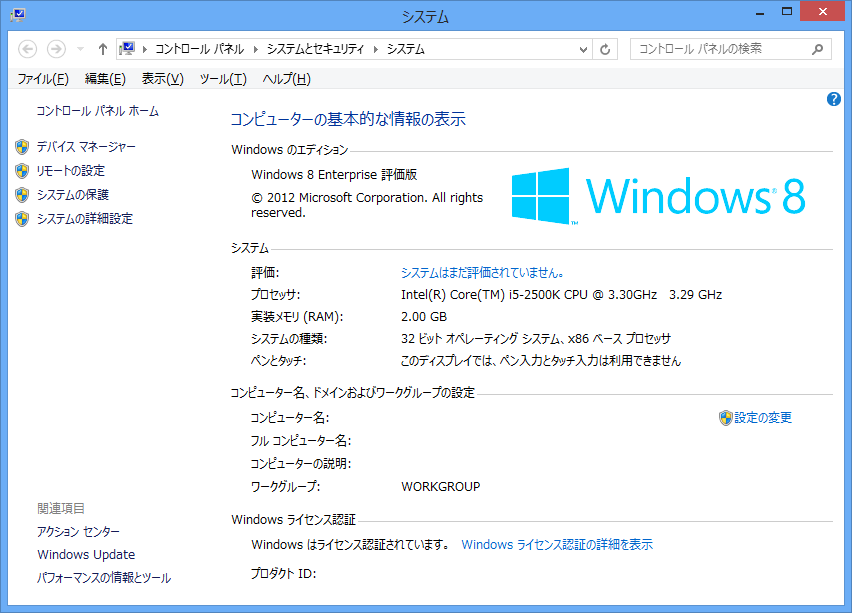This screenshot has height=613, width=852.
Task: Click the 2.00 GB RAM value
Action: (x=424, y=317)
